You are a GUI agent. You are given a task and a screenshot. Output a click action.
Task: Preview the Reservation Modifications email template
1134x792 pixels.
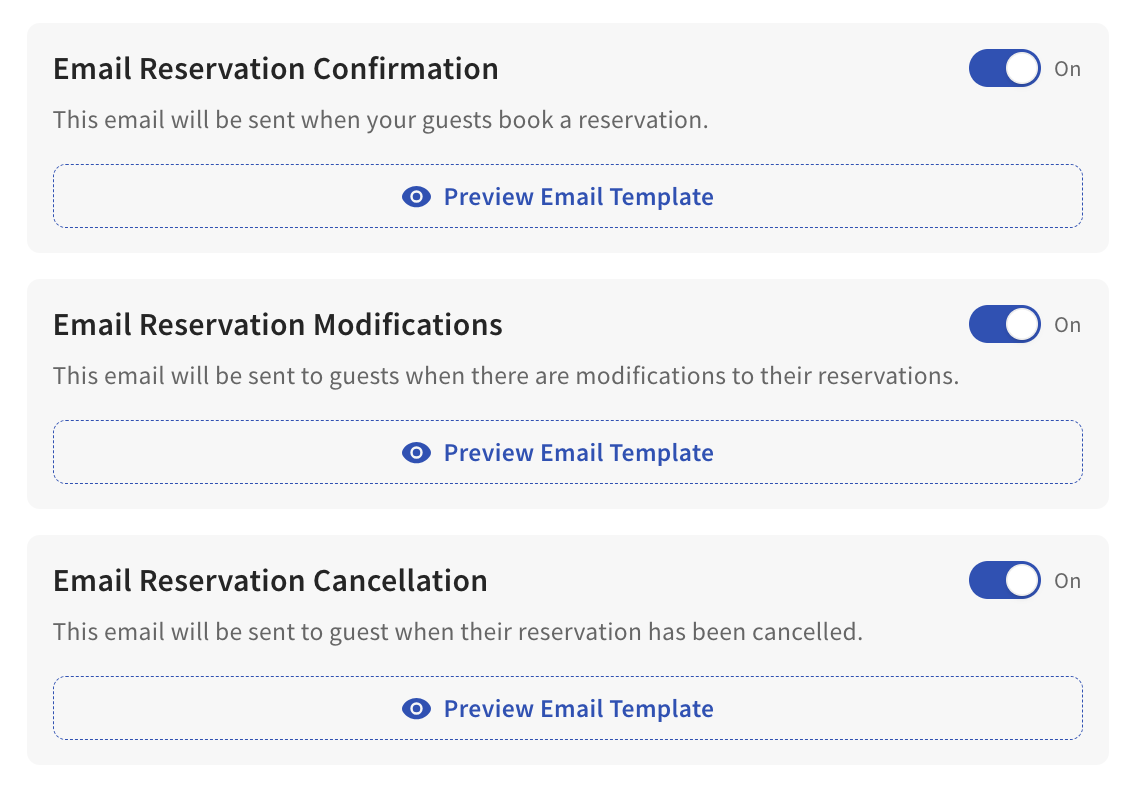(567, 452)
